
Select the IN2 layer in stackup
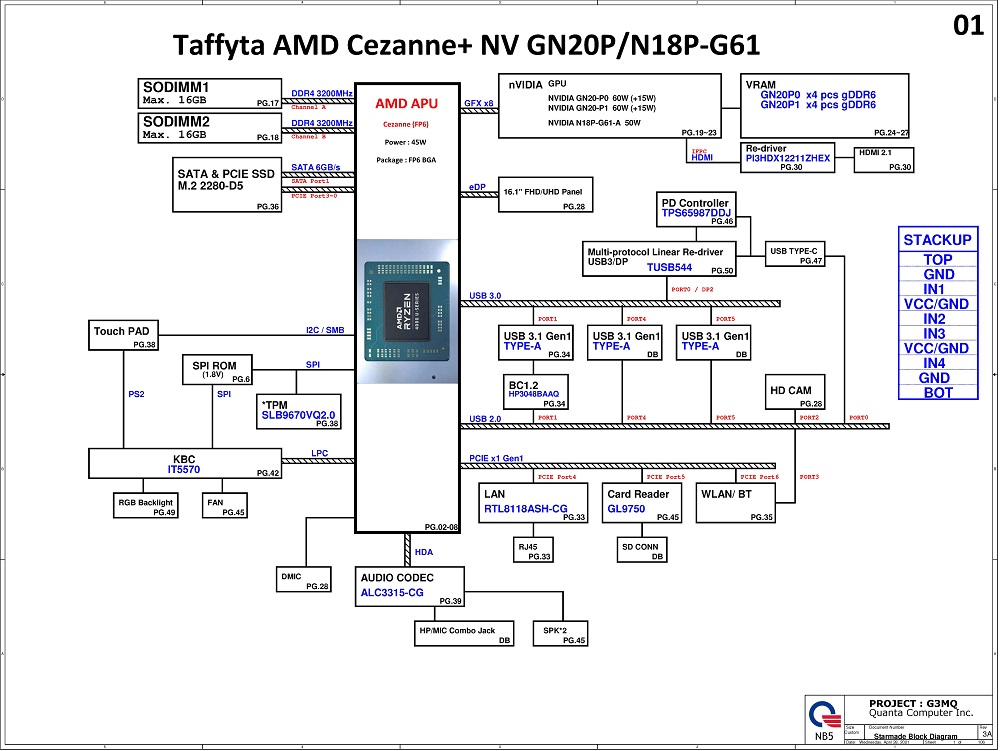pyautogui.click(x=938, y=319)
